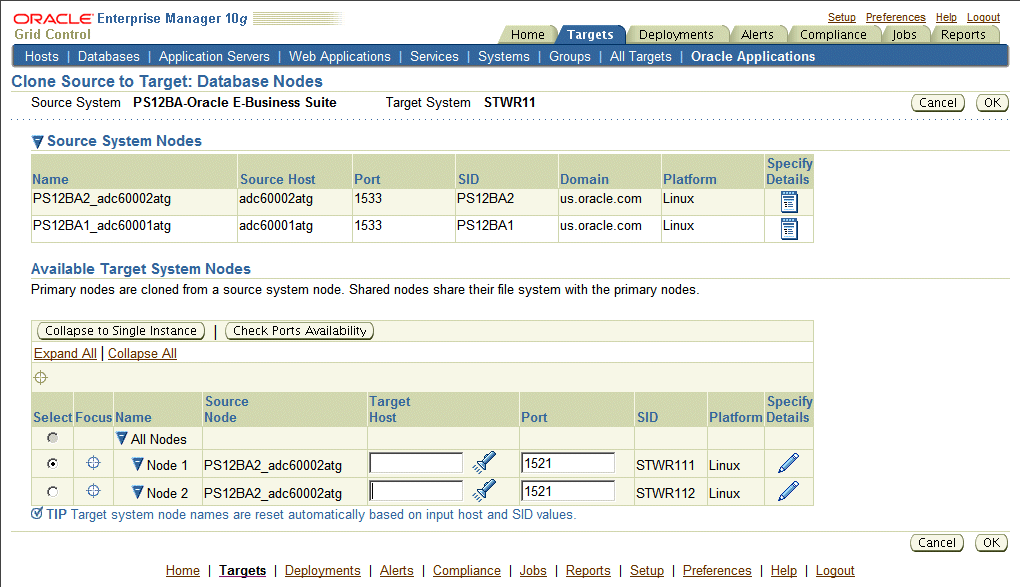Click the footer Jobs link
This screenshot has width=1020, height=587.
coord(533,571)
